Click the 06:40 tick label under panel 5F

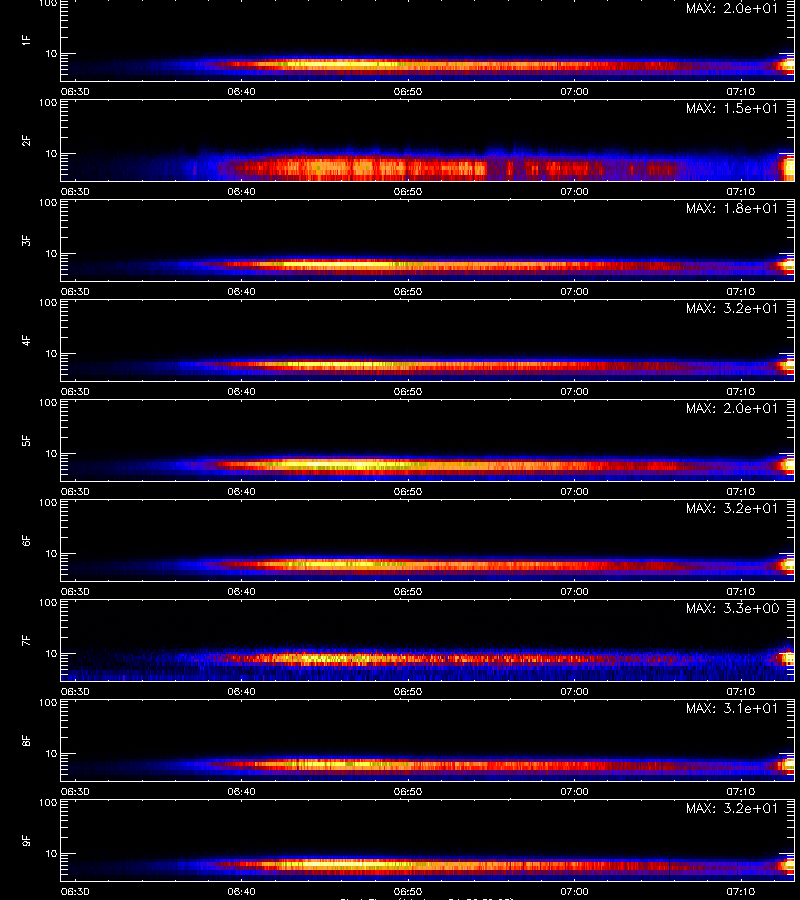pos(242,491)
